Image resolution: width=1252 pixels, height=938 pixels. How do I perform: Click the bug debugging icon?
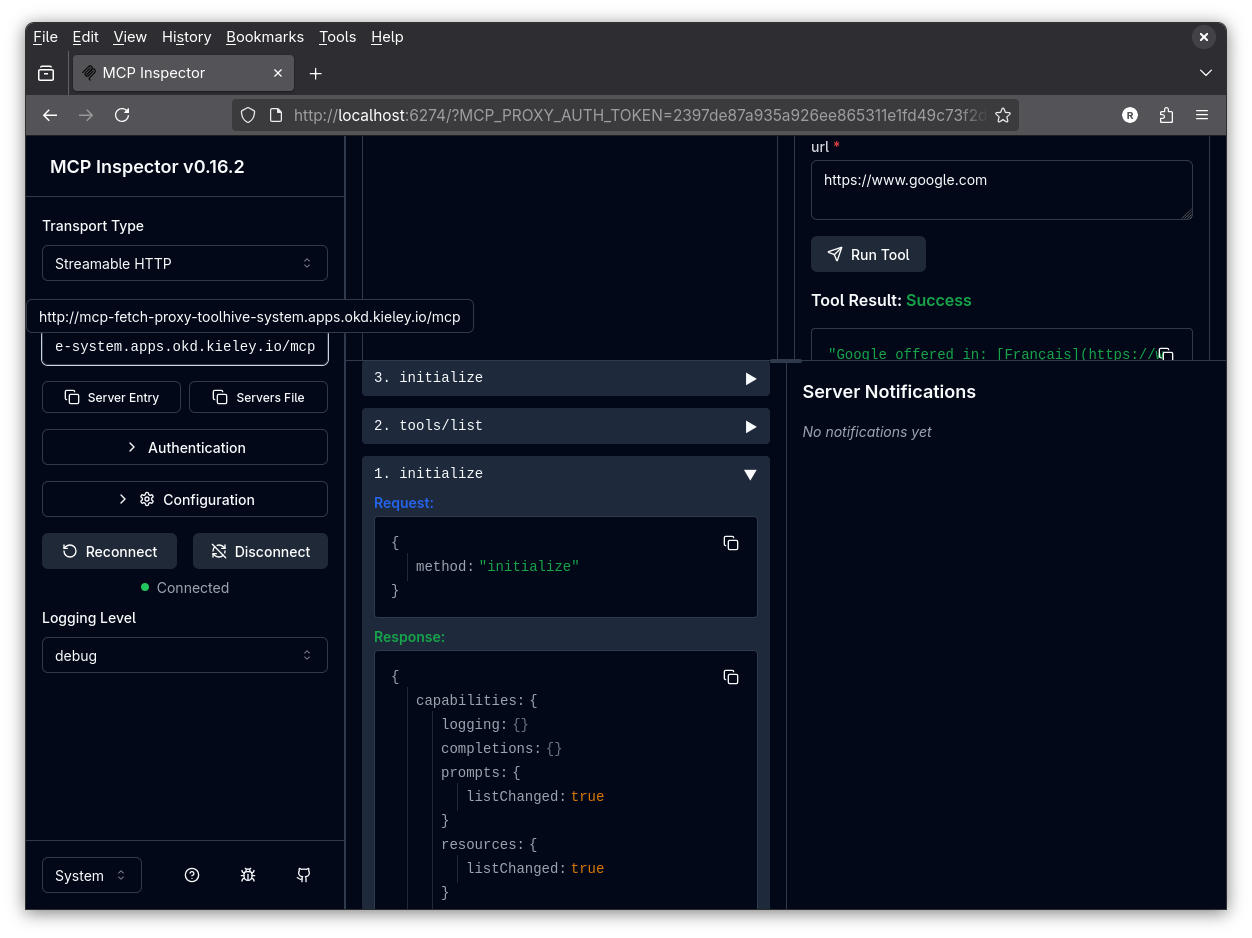(x=248, y=875)
